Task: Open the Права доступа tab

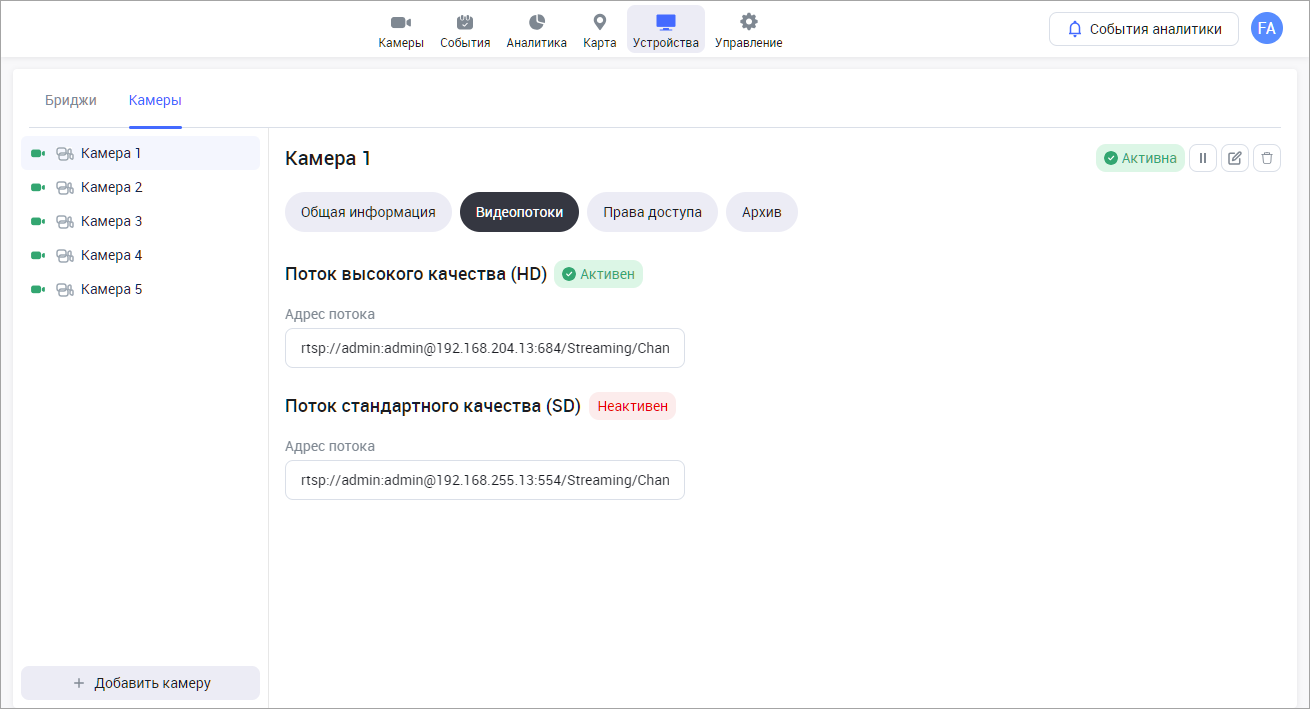Action: (x=652, y=212)
